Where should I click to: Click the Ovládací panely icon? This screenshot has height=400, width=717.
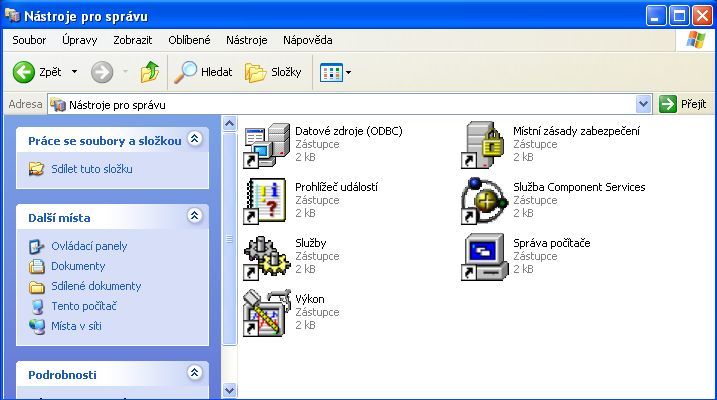[x=37, y=246]
